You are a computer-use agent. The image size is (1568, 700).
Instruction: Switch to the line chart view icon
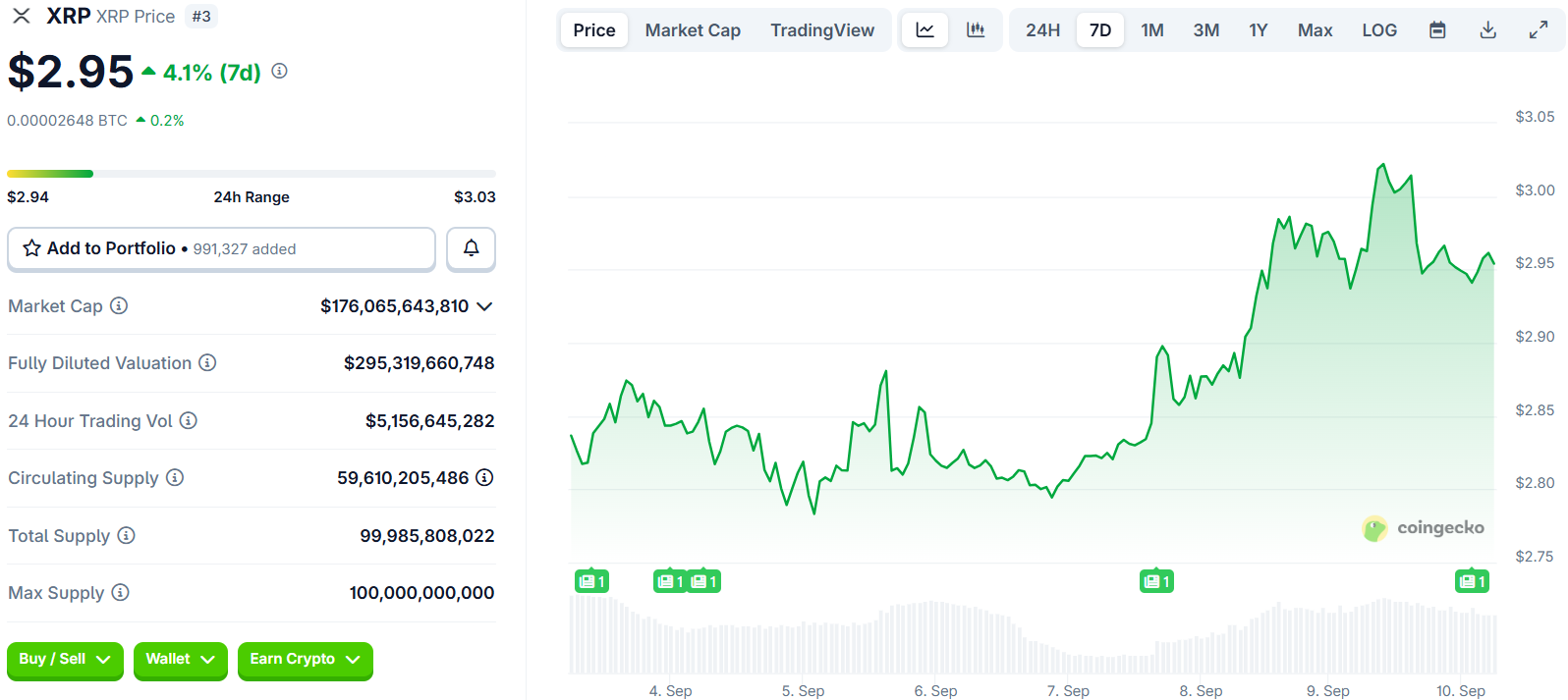tap(924, 30)
